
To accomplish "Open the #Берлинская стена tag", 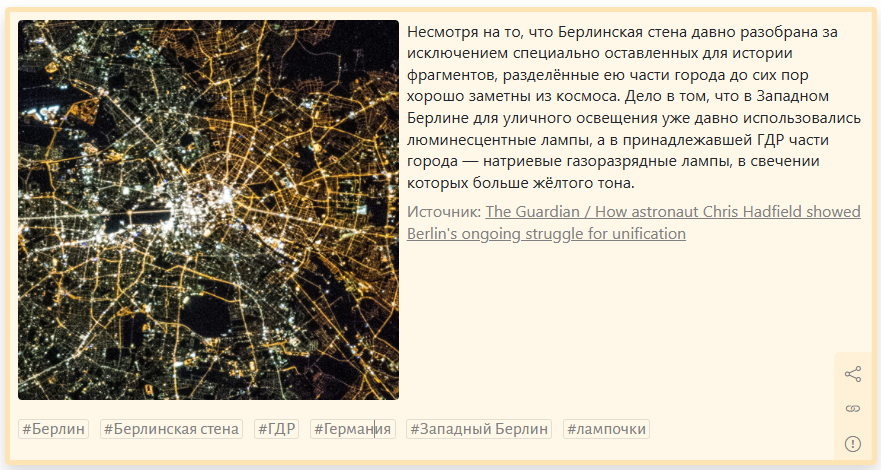I will coord(171,429).
